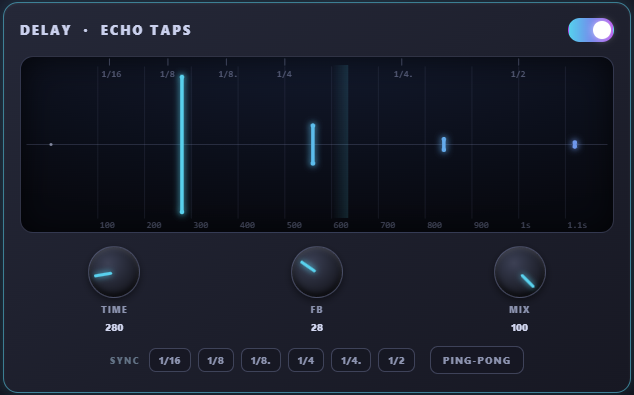This screenshot has width=634, height=395.
Task: Click the MIX knob
Action: click(x=520, y=272)
